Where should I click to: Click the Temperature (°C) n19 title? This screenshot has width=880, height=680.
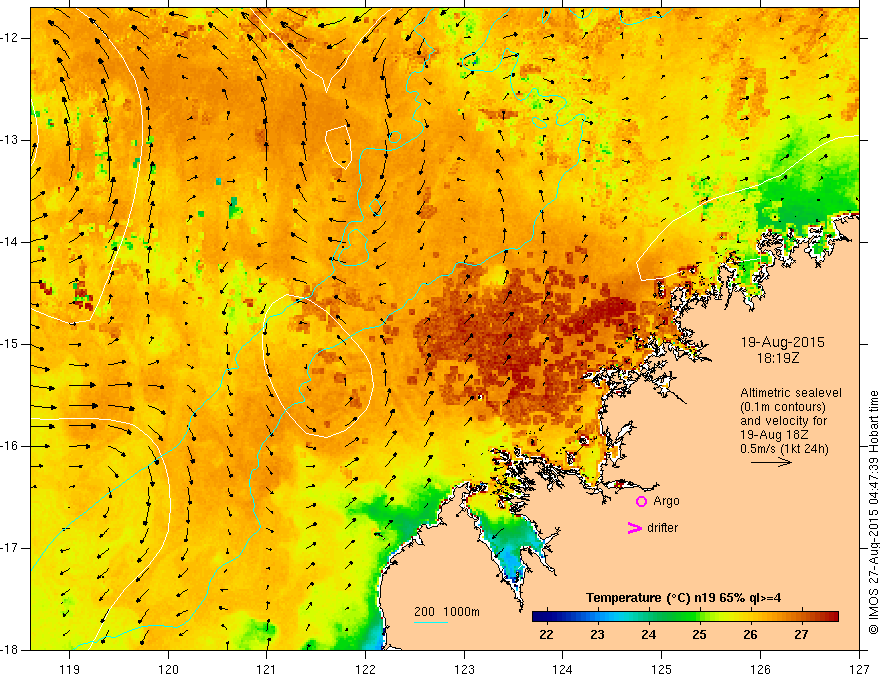pyautogui.click(x=684, y=598)
